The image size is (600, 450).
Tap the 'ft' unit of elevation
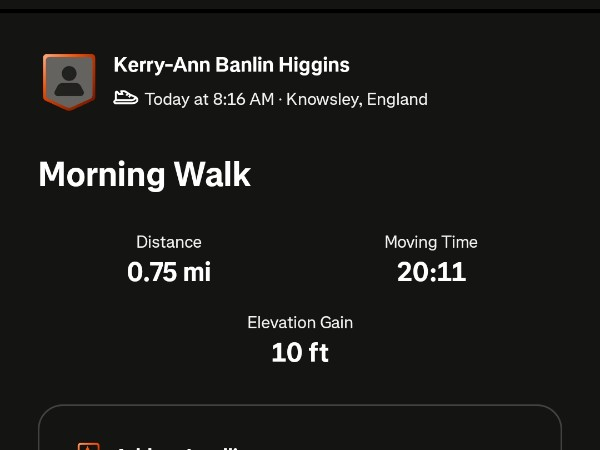click(318, 352)
